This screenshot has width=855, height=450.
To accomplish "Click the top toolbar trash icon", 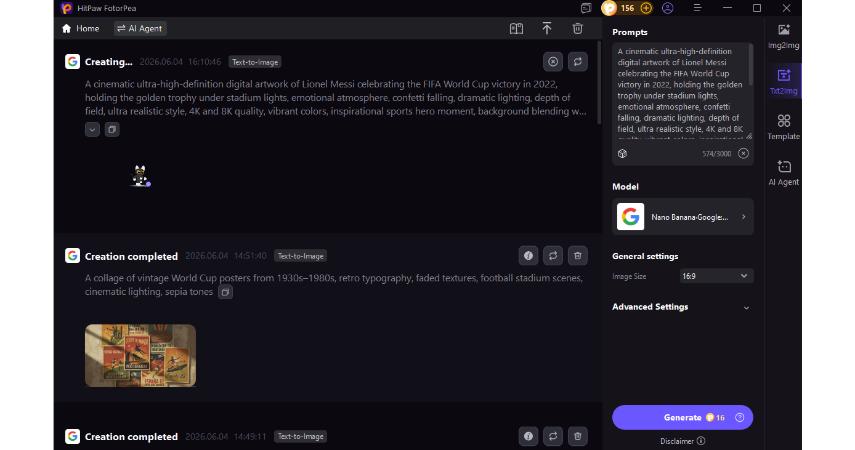I will 577,29.
